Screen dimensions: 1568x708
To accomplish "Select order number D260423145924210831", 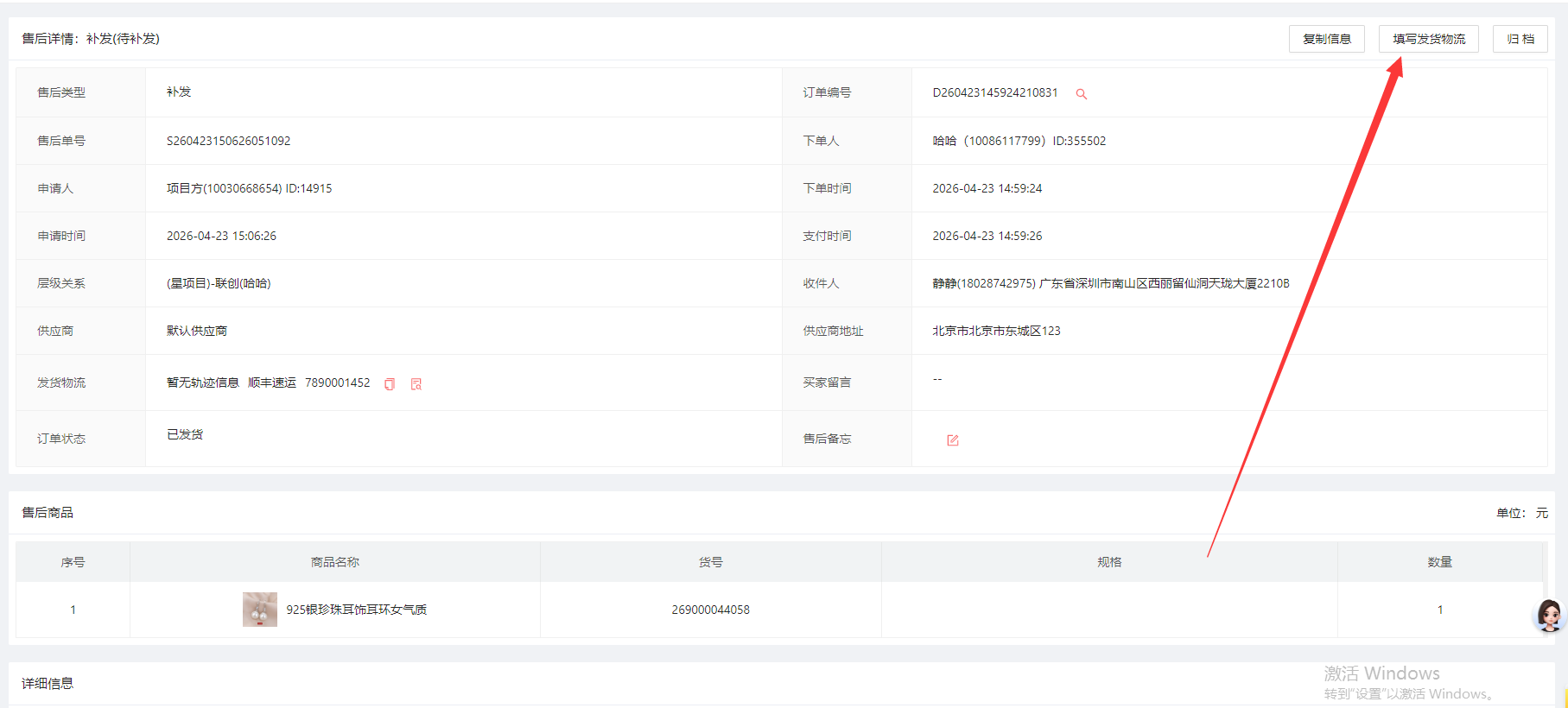I will (x=995, y=92).
